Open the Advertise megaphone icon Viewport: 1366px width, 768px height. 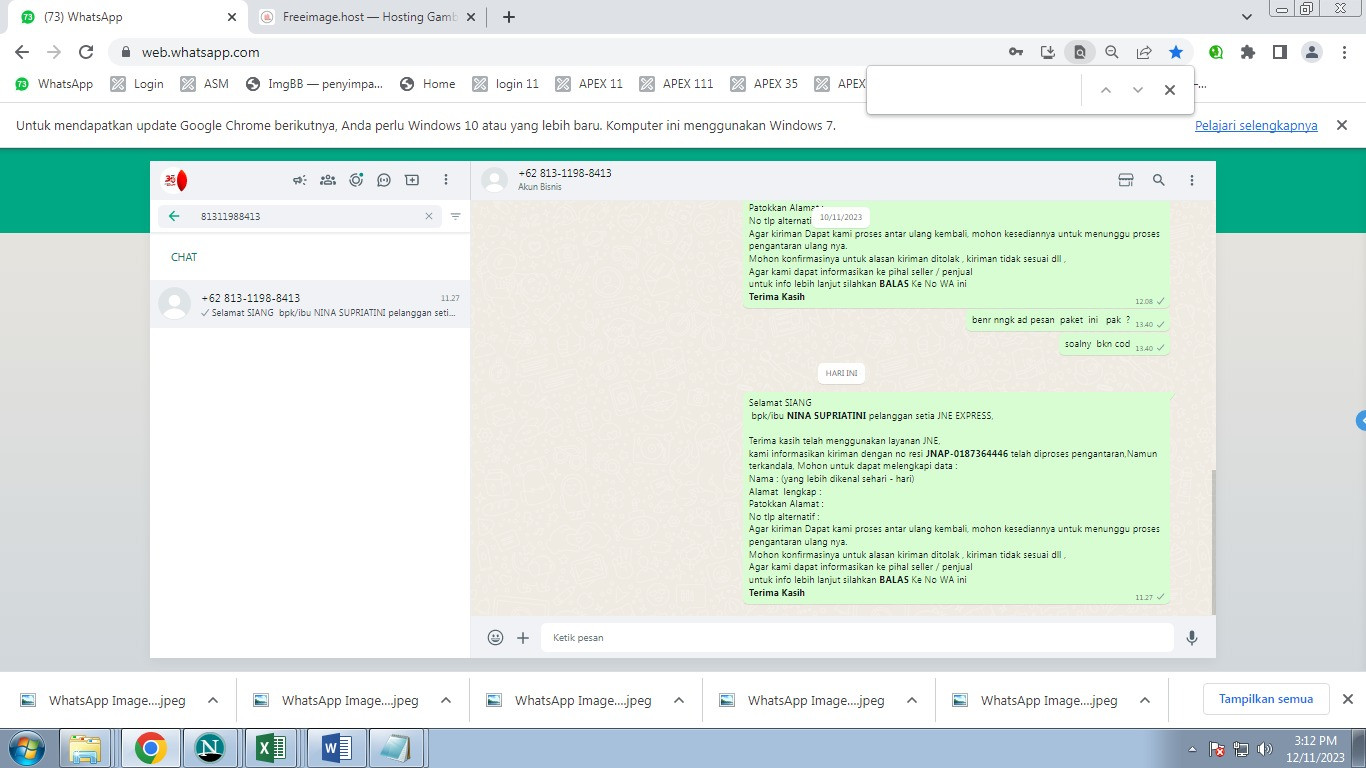[299, 180]
